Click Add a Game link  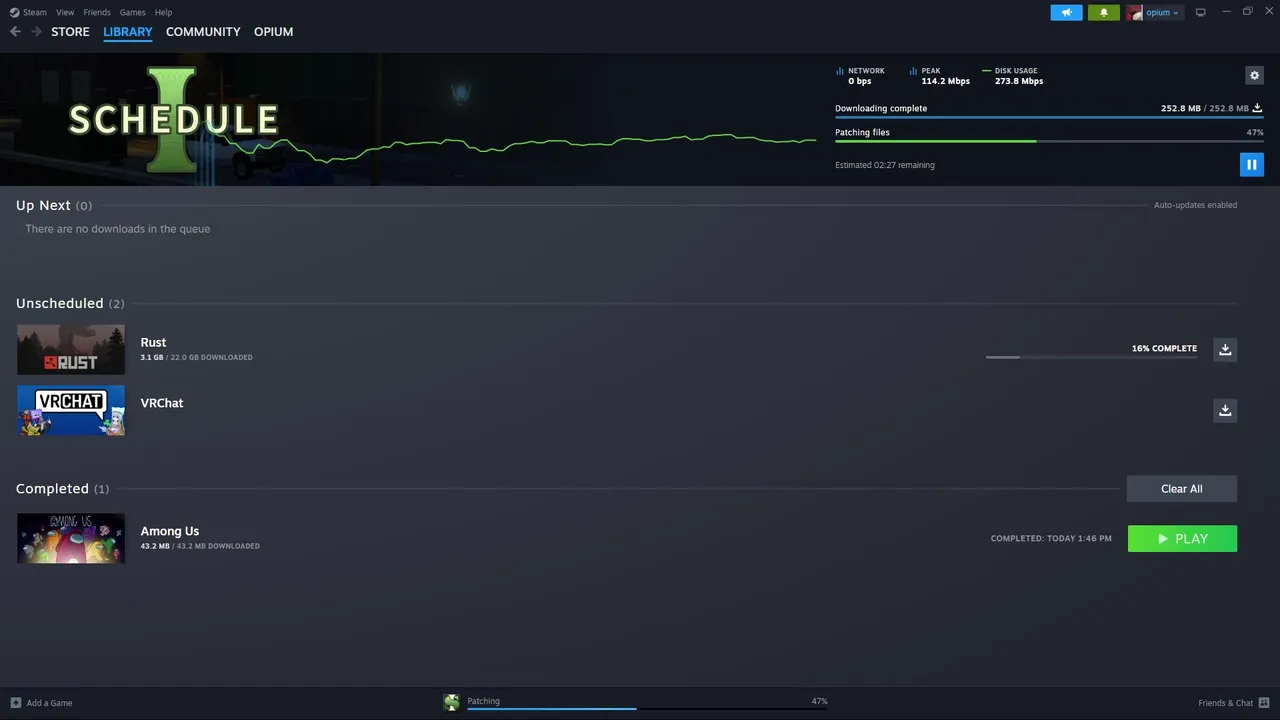pyautogui.click(x=49, y=703)
